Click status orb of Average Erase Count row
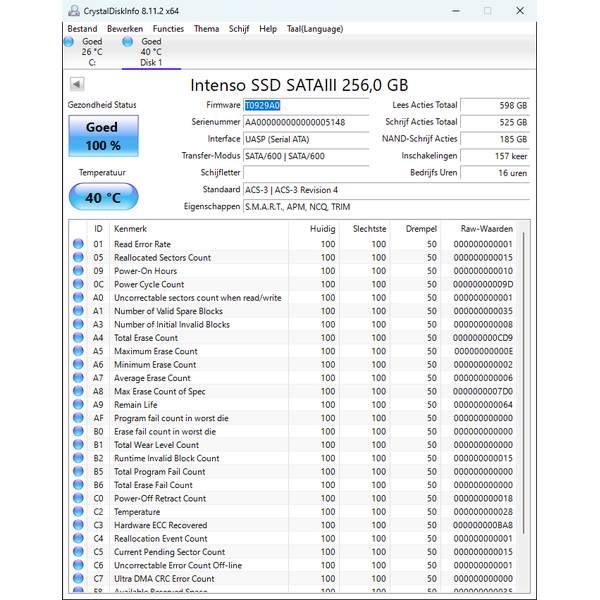The width and height of the screenshot is (600, 600). pyautogui.click(x=78, y=378)
